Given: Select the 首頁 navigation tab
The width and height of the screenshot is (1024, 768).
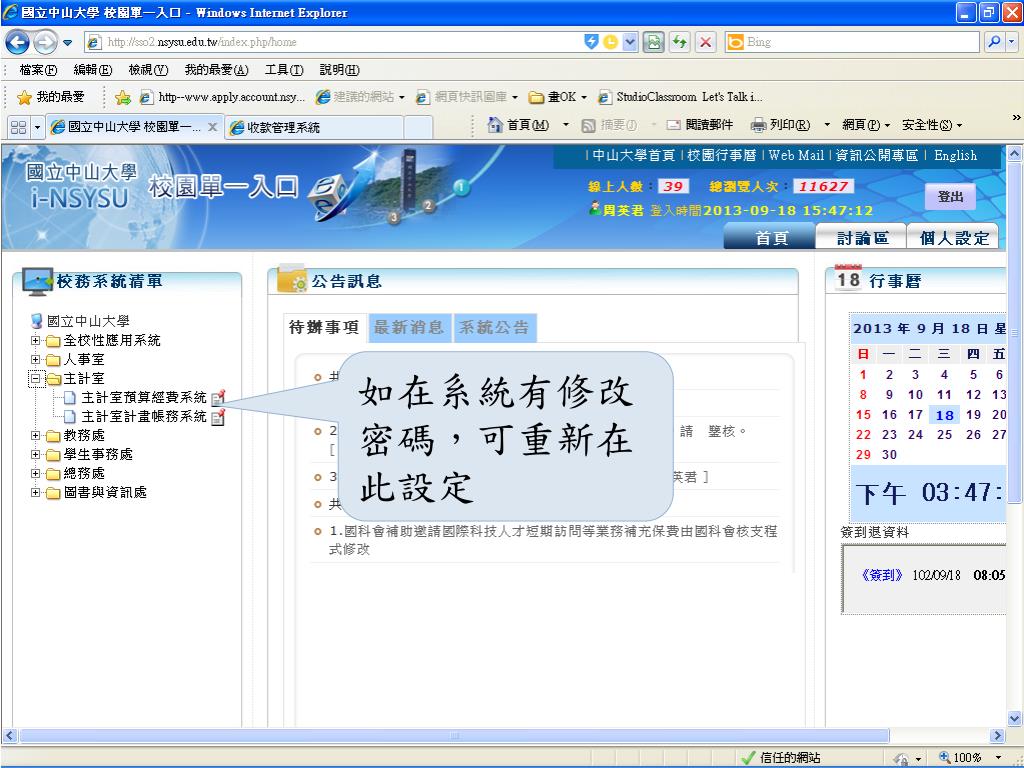Looking at the screenshot, I should [x=771, y=238].
